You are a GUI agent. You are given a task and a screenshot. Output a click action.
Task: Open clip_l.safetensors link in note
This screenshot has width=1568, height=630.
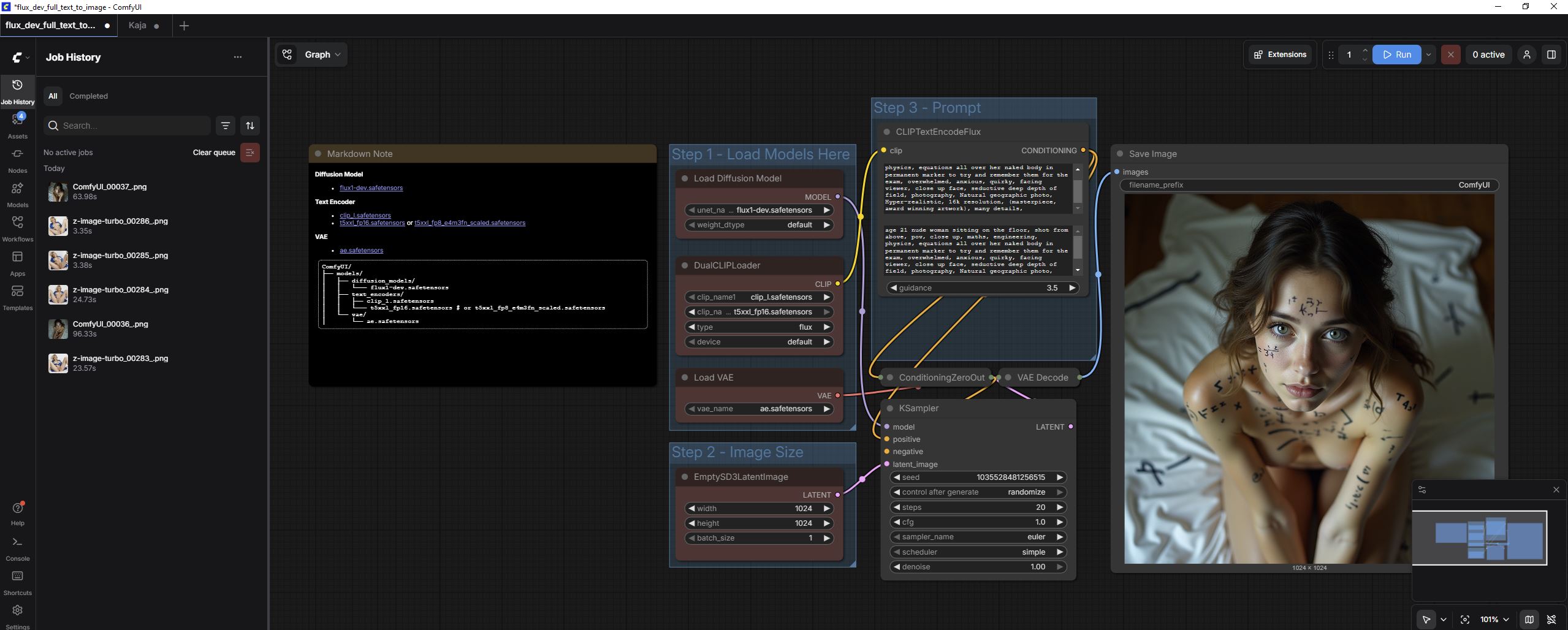[x=365, y=216]
